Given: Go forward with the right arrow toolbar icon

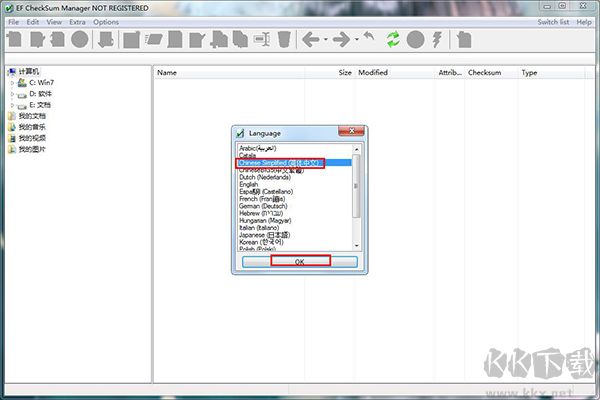Looking at the screenshot, I should 341,39.
